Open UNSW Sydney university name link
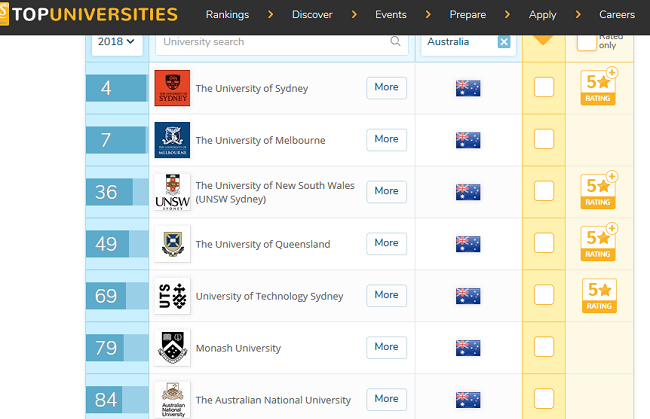 point(275,192)
